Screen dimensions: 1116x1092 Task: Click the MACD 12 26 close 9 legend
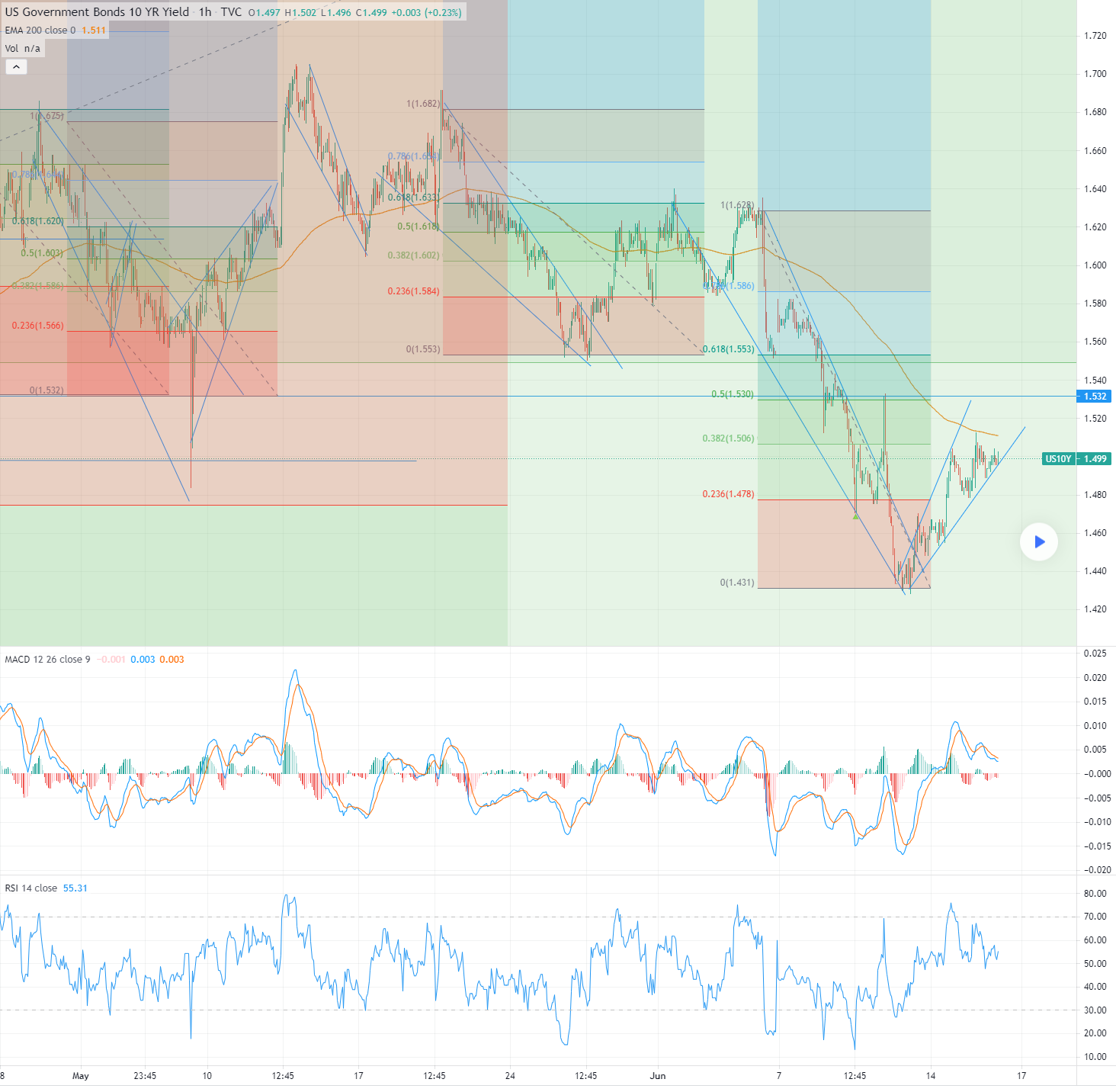(47, 660)
